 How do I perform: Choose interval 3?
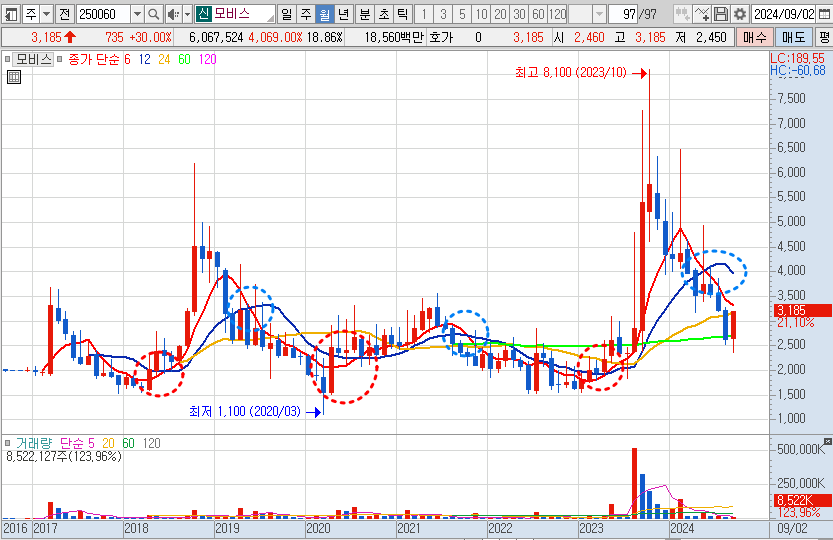point(443,14)
